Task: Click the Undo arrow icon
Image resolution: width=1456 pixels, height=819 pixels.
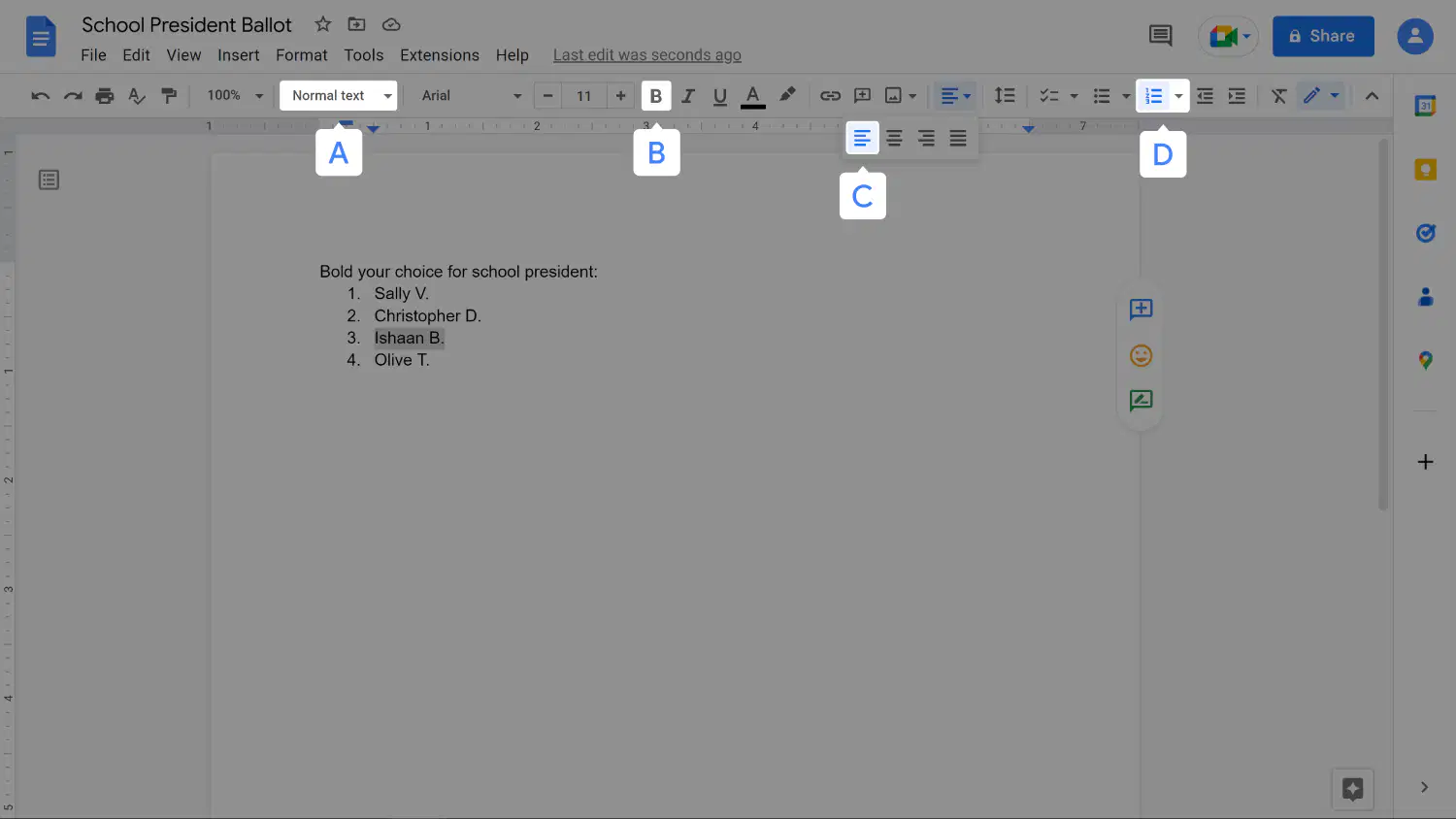Action: coord(40,96)
